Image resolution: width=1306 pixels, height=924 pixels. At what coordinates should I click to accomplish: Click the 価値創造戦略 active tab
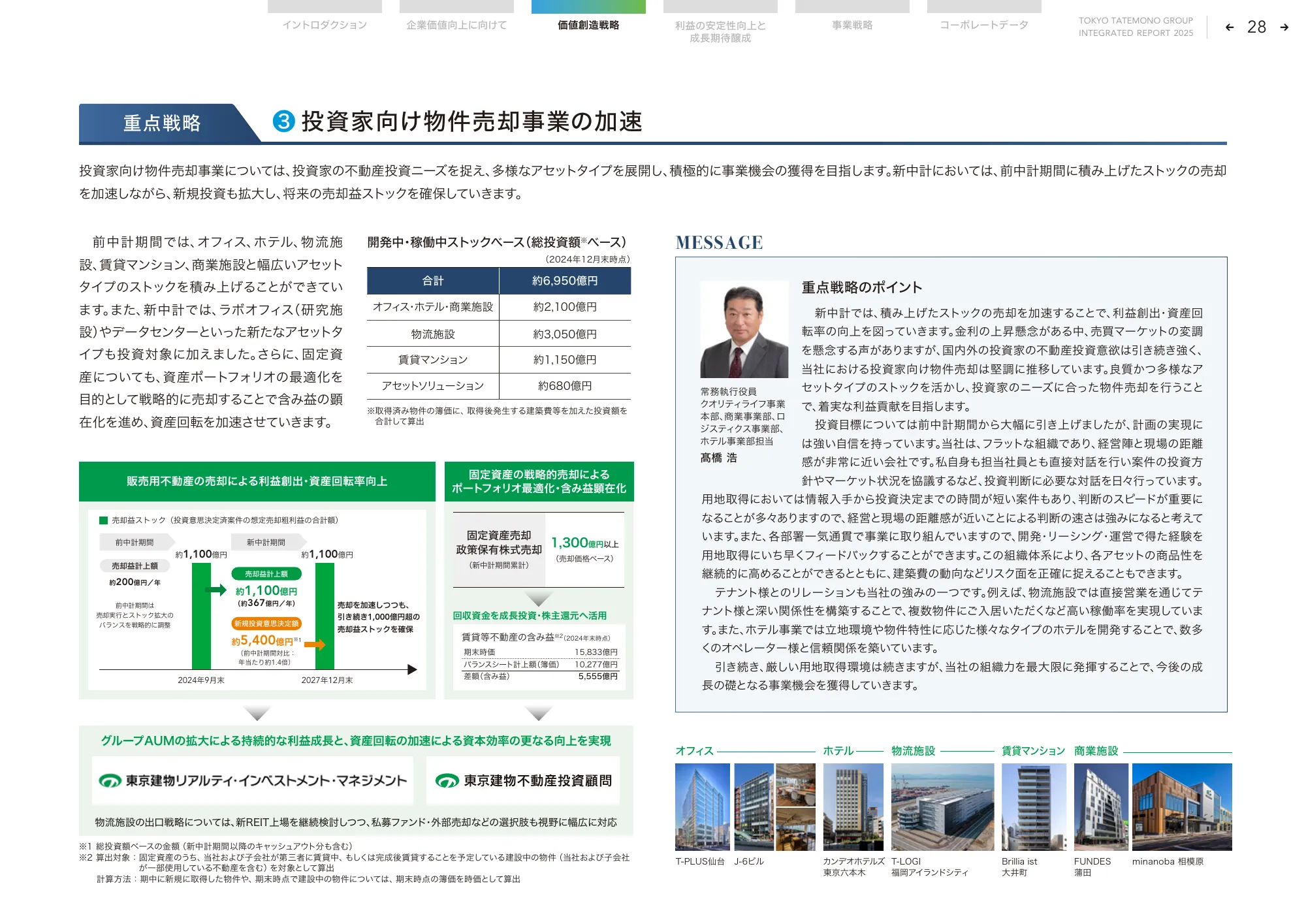tap(588, 25)
